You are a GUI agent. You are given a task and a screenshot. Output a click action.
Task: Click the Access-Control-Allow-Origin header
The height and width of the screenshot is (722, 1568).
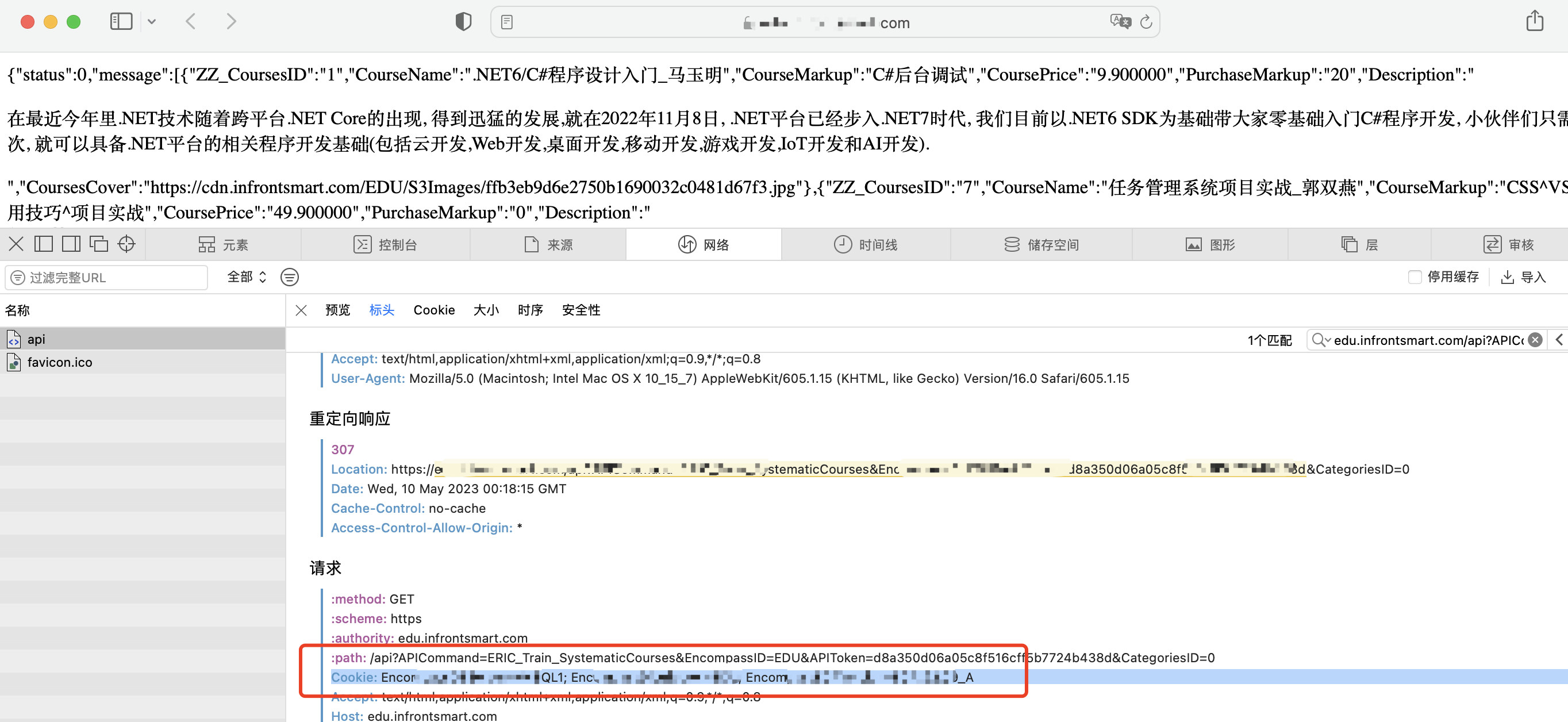tap(426, 527)
